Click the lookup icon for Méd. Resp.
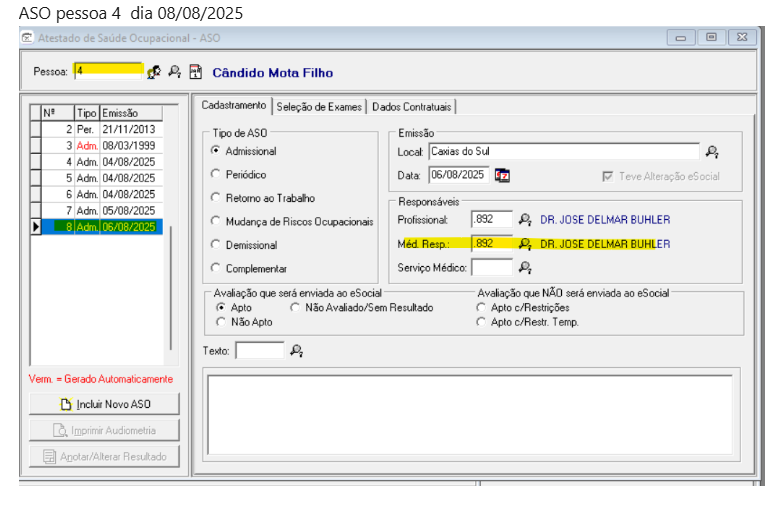 pos(525,243)
